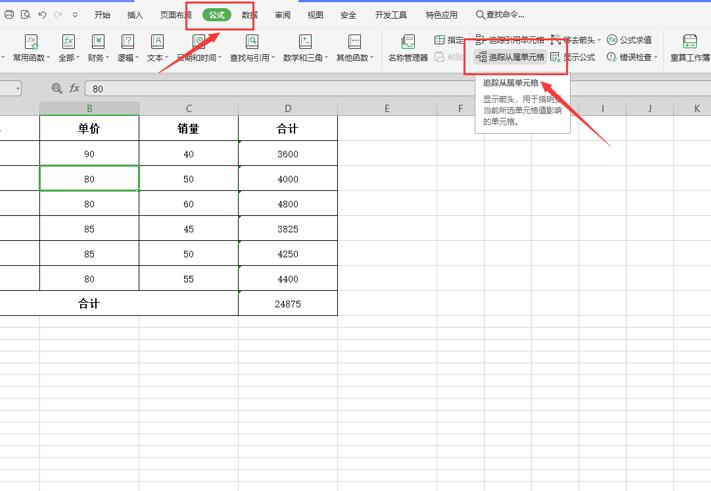Image resolution: width=711 pixels, height=491 pixels.
Task: Expand the 文本 dropdown arrow
Action: (166, 58)
